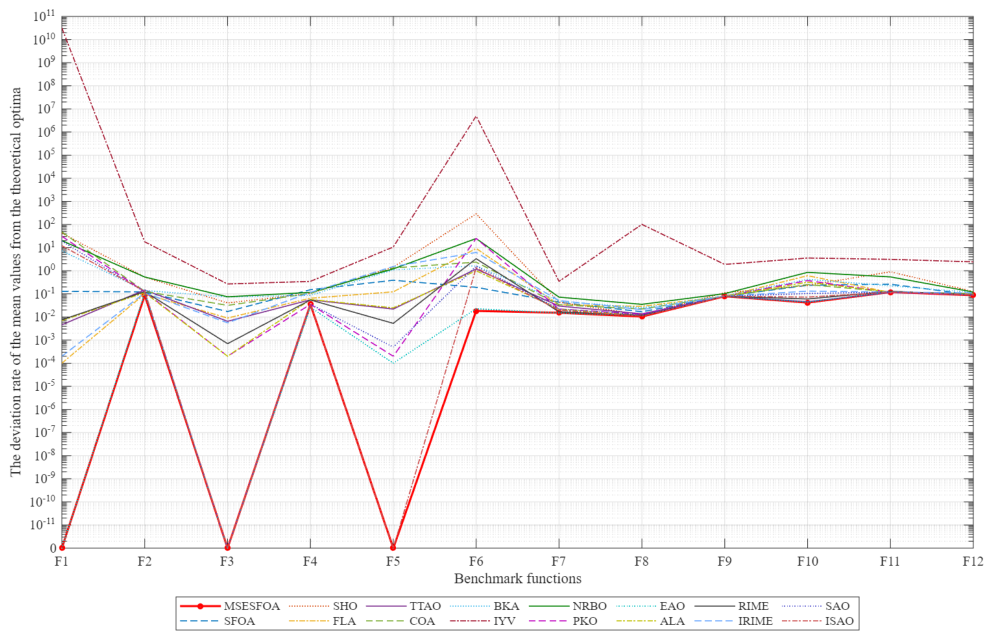Click the F3 x-axis tick label

pyautogui.click(x=227, y=561)
